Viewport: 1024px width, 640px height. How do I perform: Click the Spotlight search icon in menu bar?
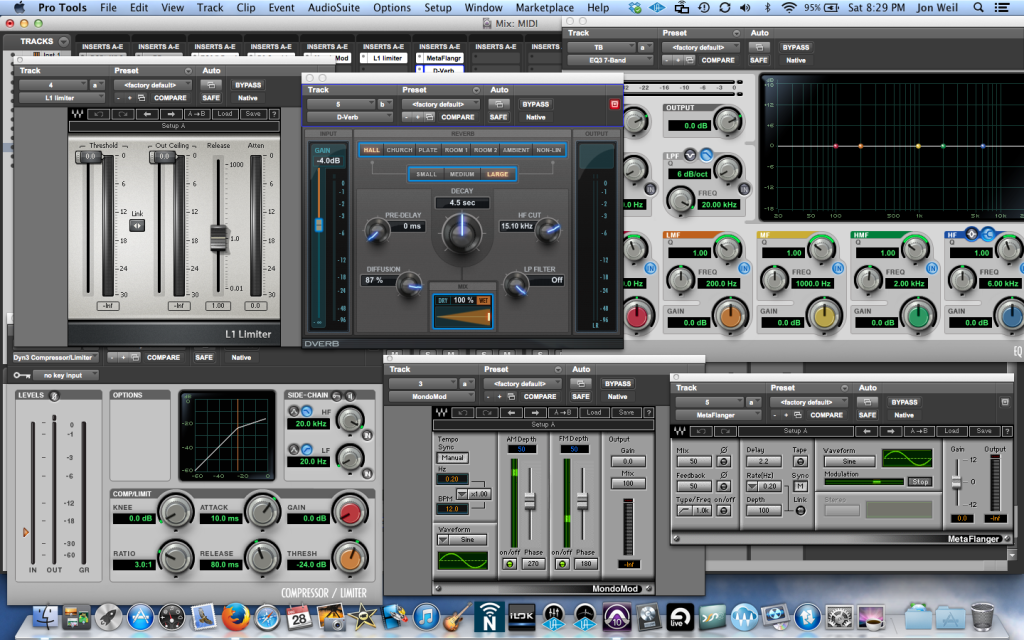tap(978, 8)
